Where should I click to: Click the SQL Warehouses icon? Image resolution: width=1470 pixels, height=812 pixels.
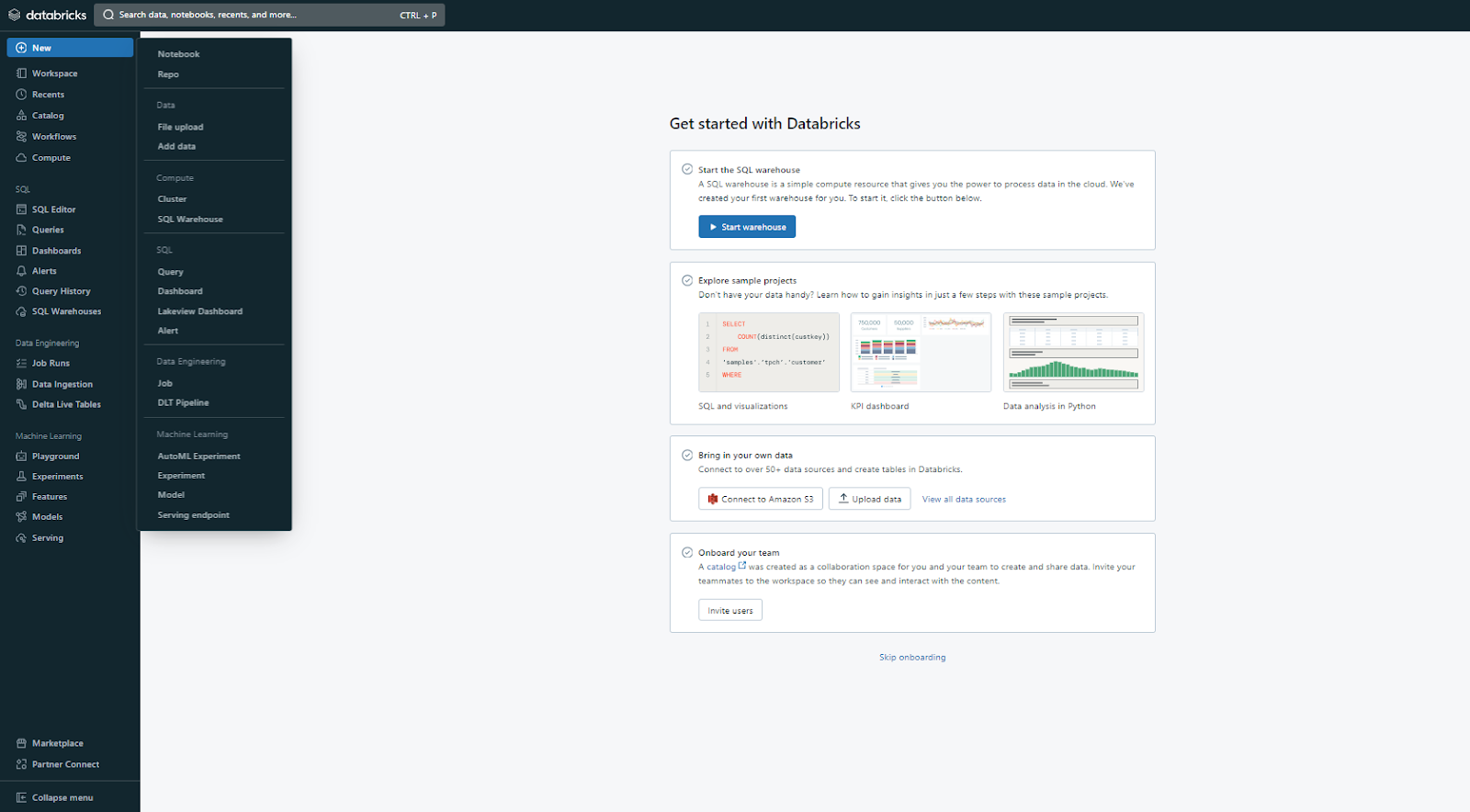tap(21, 311)
